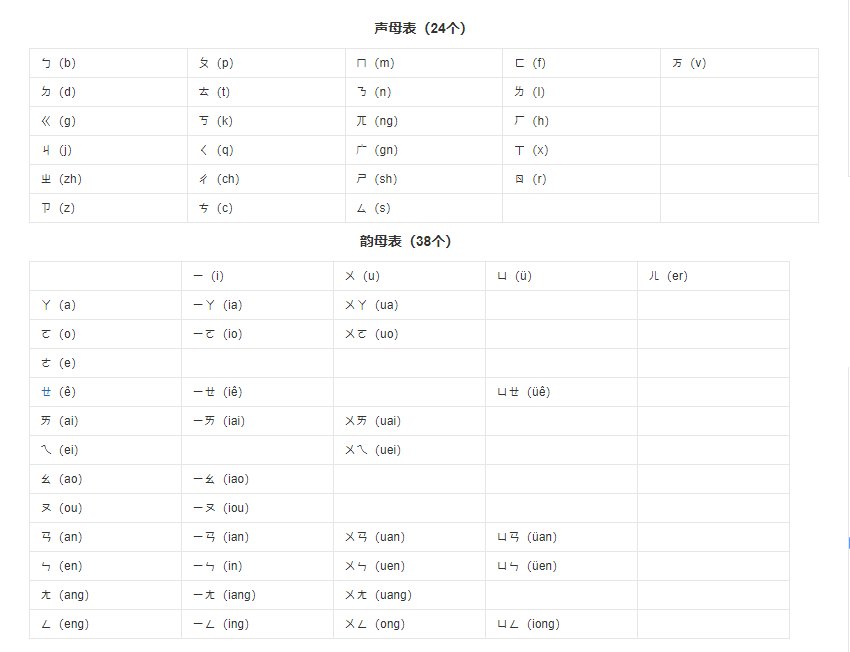Select the 万 (v) cell
Screen dimensions: 850x652
[x=739, y=63]
